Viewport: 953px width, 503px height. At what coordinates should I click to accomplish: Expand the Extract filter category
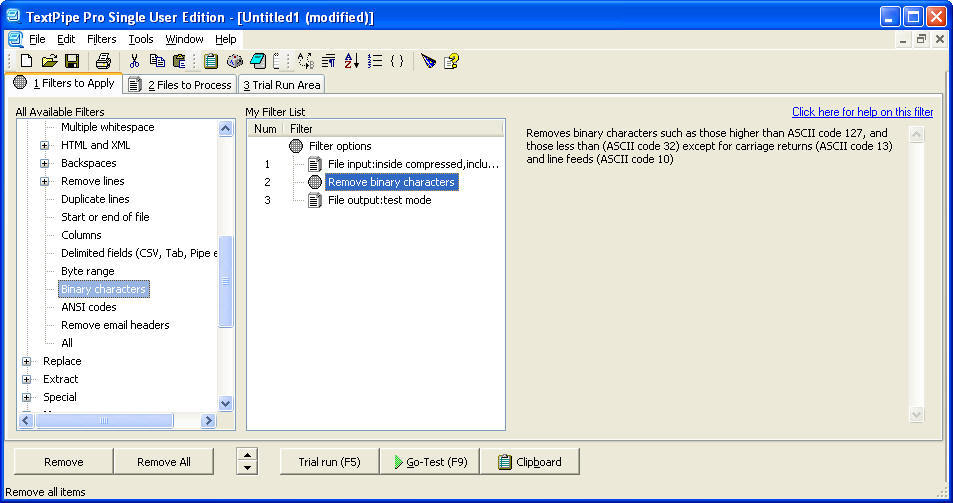(x=26, y=380)
